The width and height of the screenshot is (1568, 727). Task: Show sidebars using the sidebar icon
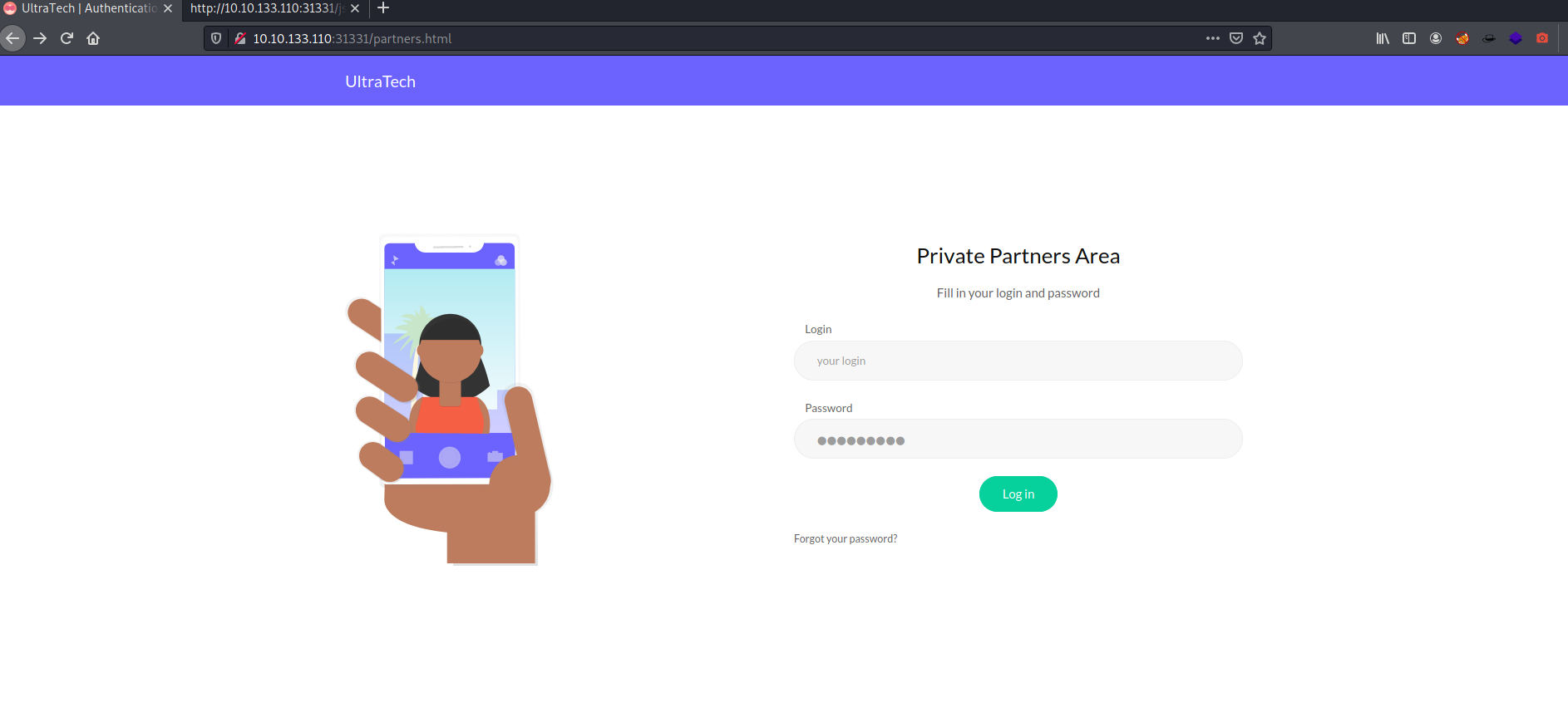coord(1409,38)
